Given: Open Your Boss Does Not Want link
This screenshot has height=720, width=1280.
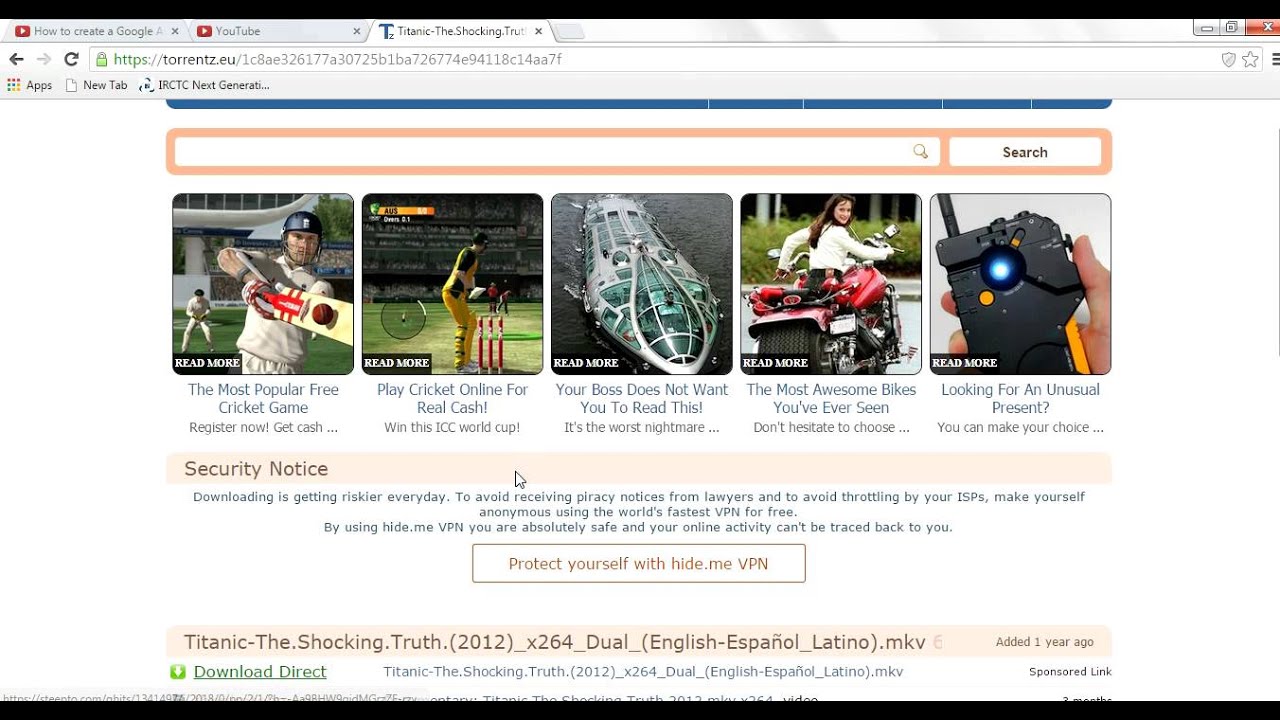Looking at the screenshot, I should click(642, 398).
